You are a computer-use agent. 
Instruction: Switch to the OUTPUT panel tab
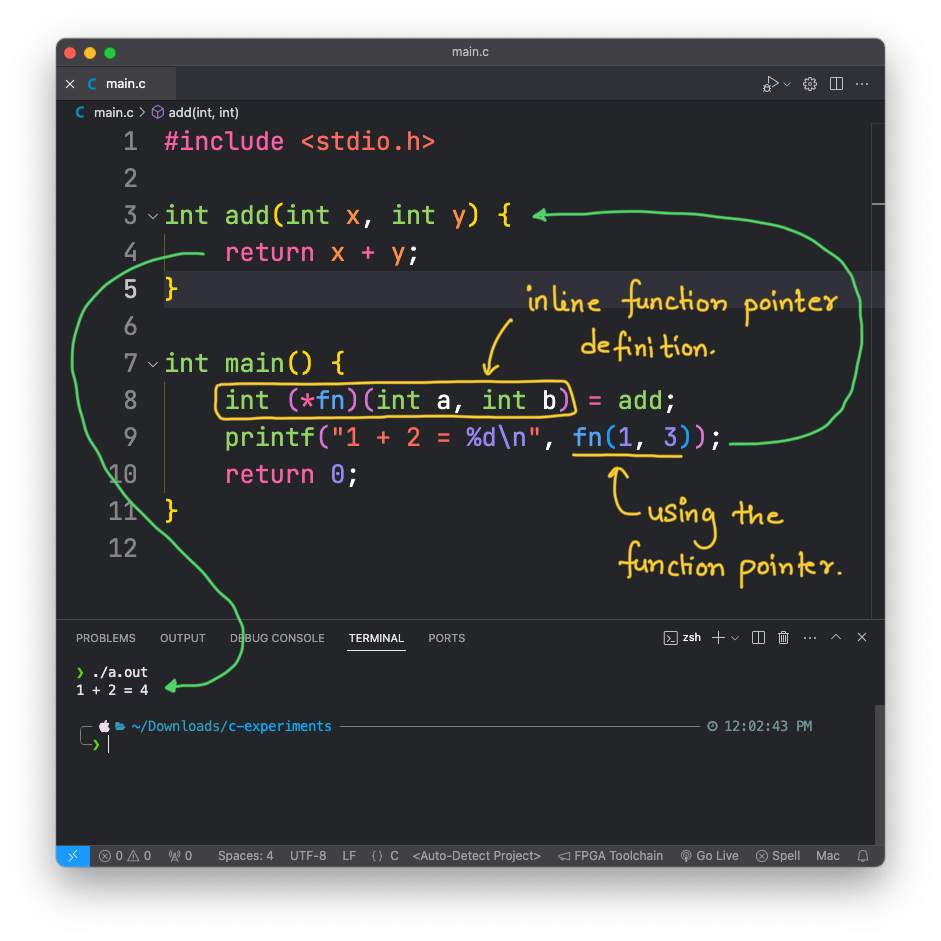click(182, 638)
